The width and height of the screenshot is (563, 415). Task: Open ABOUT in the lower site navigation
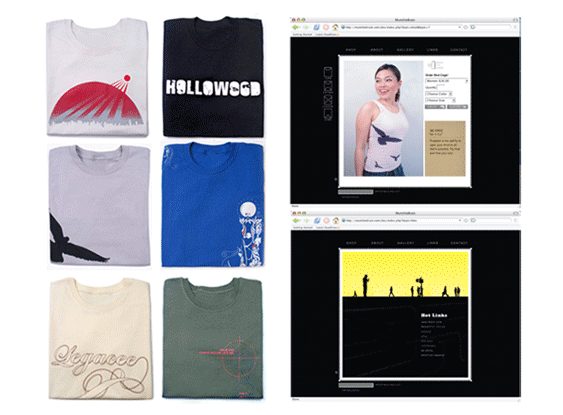(x=377, y=243)
